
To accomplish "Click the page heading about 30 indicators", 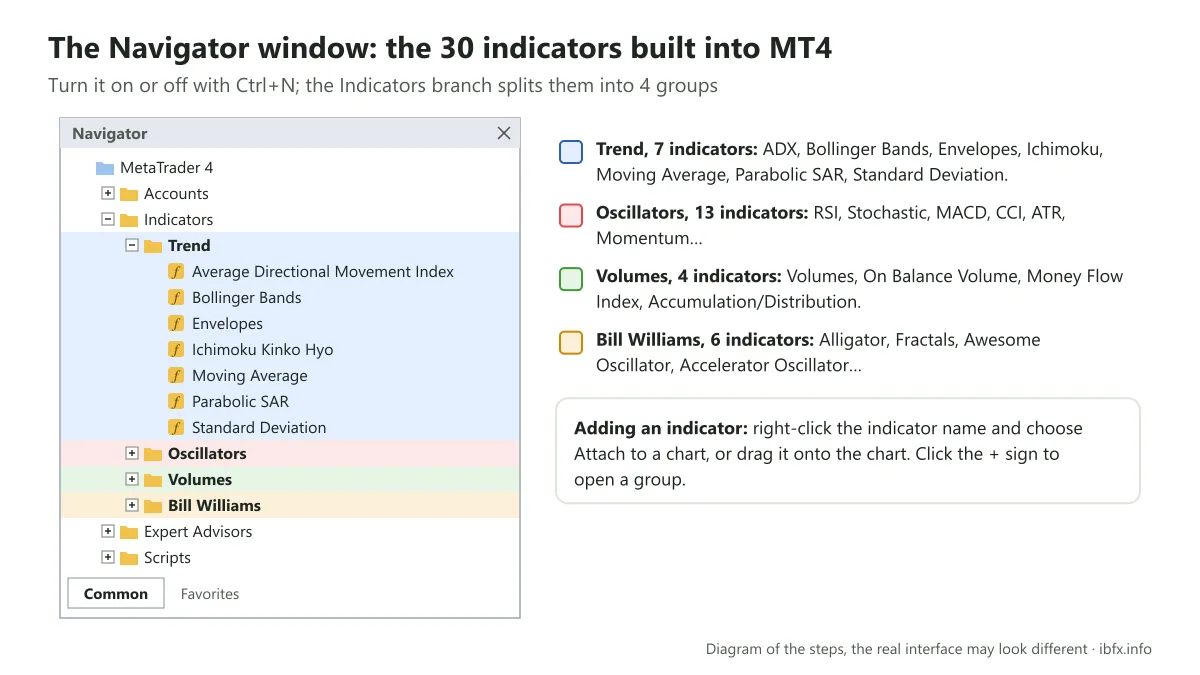I will tap(440, 48).
